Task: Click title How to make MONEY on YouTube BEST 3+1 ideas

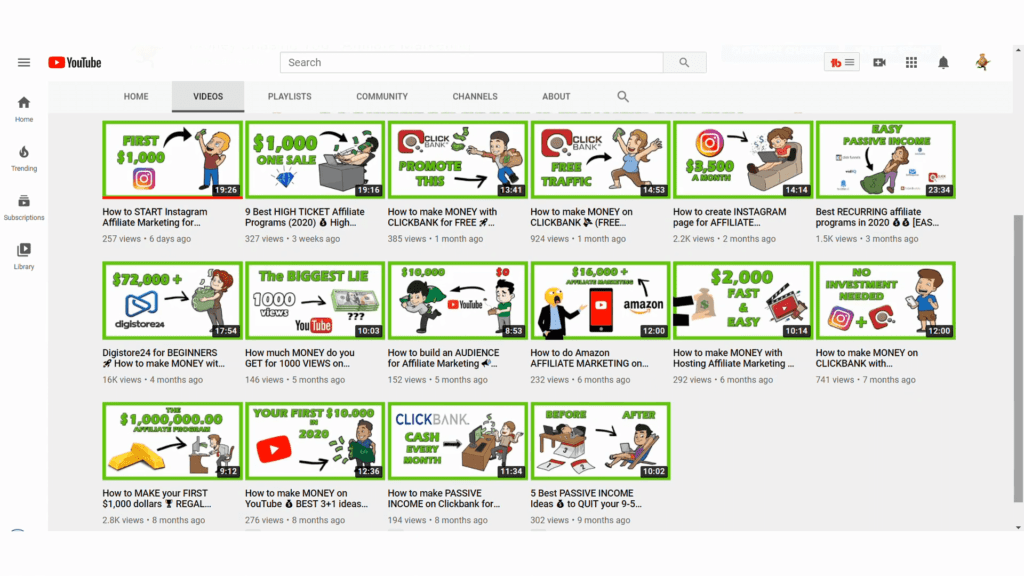Action: (306, 499)
